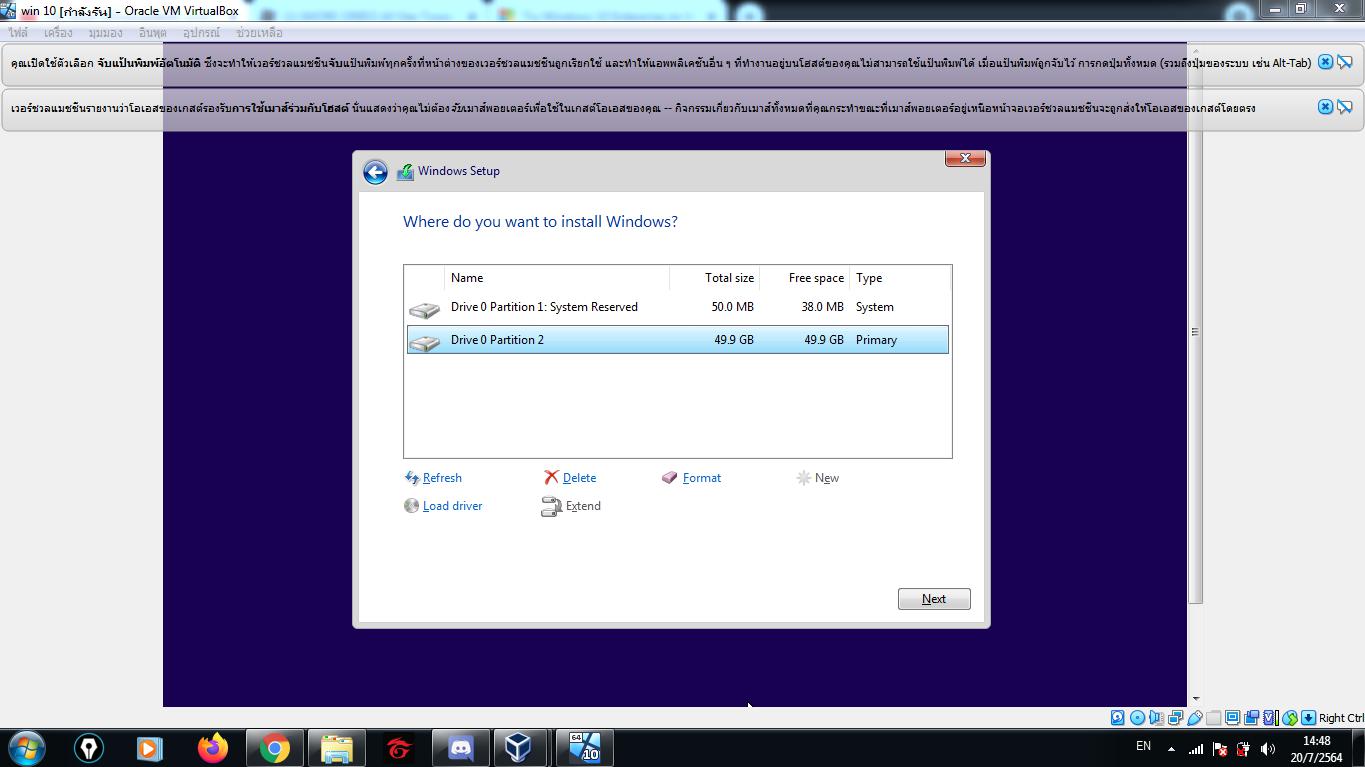The width and height of the screenshot is (1365, 767).
Task: Open the ช่วยเหลือ (Help) menu
Action: click(259, 33)
